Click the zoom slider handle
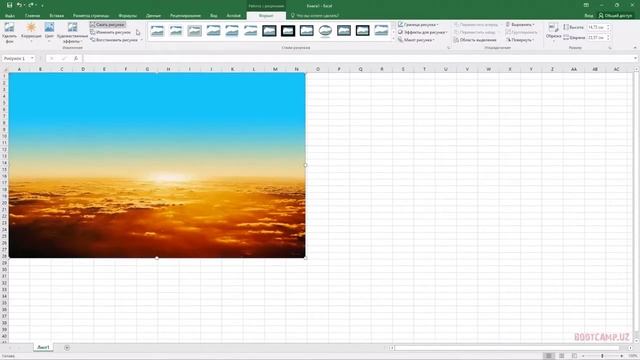 [x=602, y=356]
